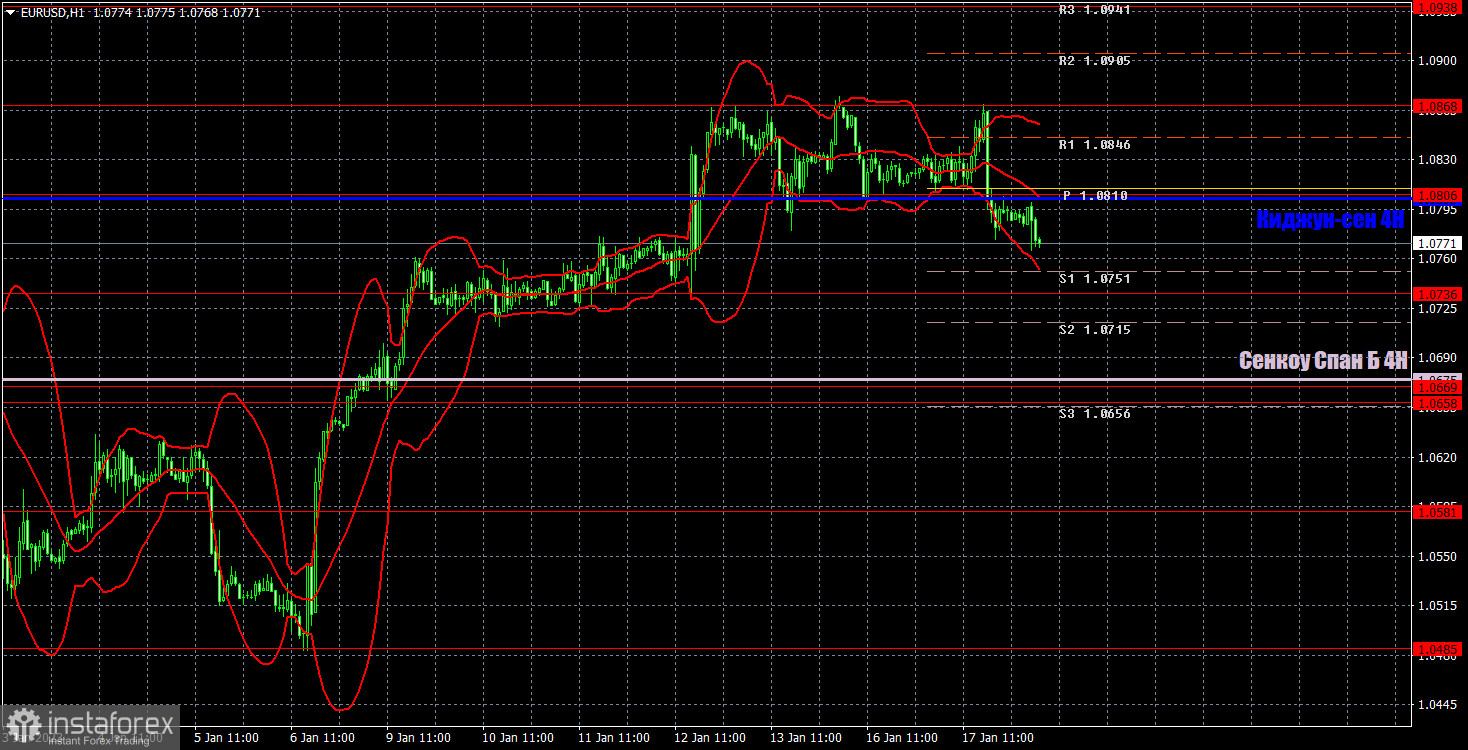
Task: Click the current price tag 1.0771
Action: pyautogui.click(x=1438, y=243)
